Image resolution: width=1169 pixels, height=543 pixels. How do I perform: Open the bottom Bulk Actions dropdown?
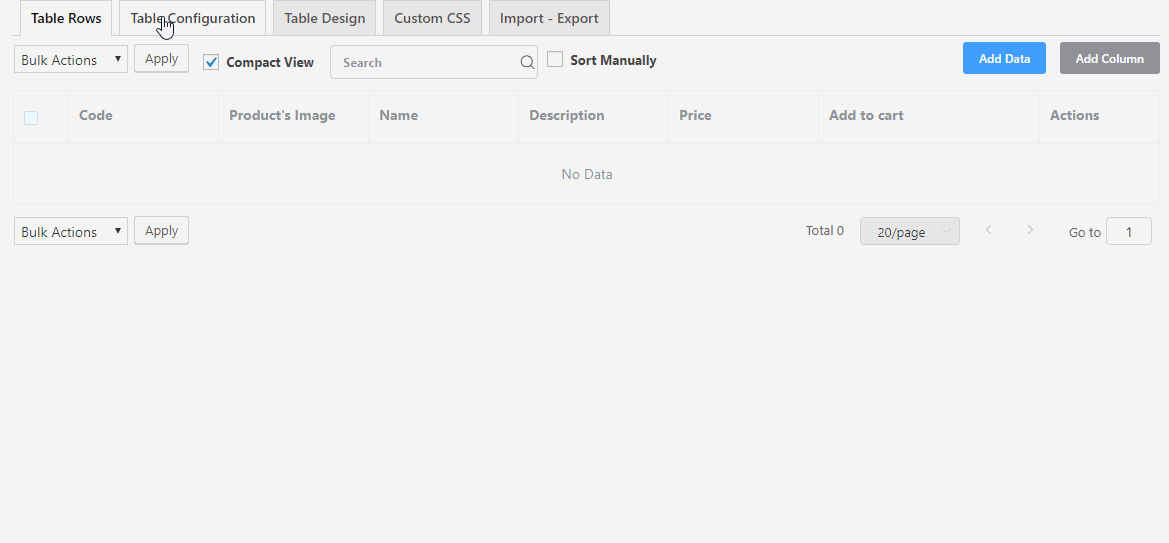point(71,232)
